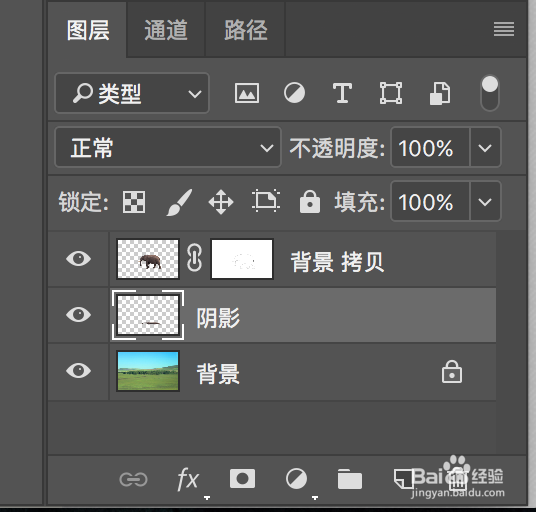The image size is (536, 512).
Task: Select the 背景 landscape thumbnail
Action: pos(148,371)
